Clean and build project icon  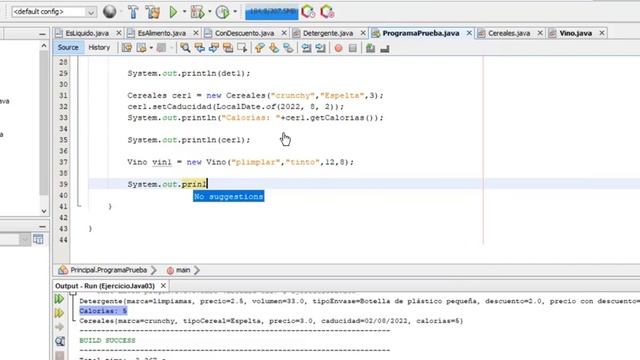click(153, 12)
